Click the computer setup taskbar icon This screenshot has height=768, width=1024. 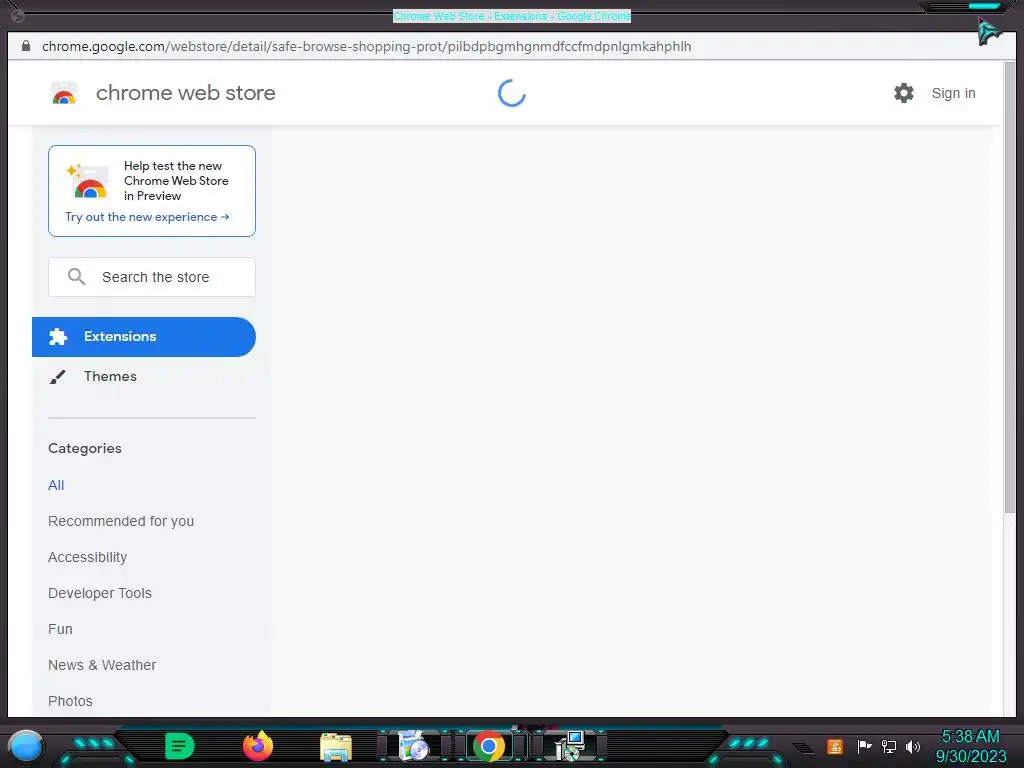569,746
